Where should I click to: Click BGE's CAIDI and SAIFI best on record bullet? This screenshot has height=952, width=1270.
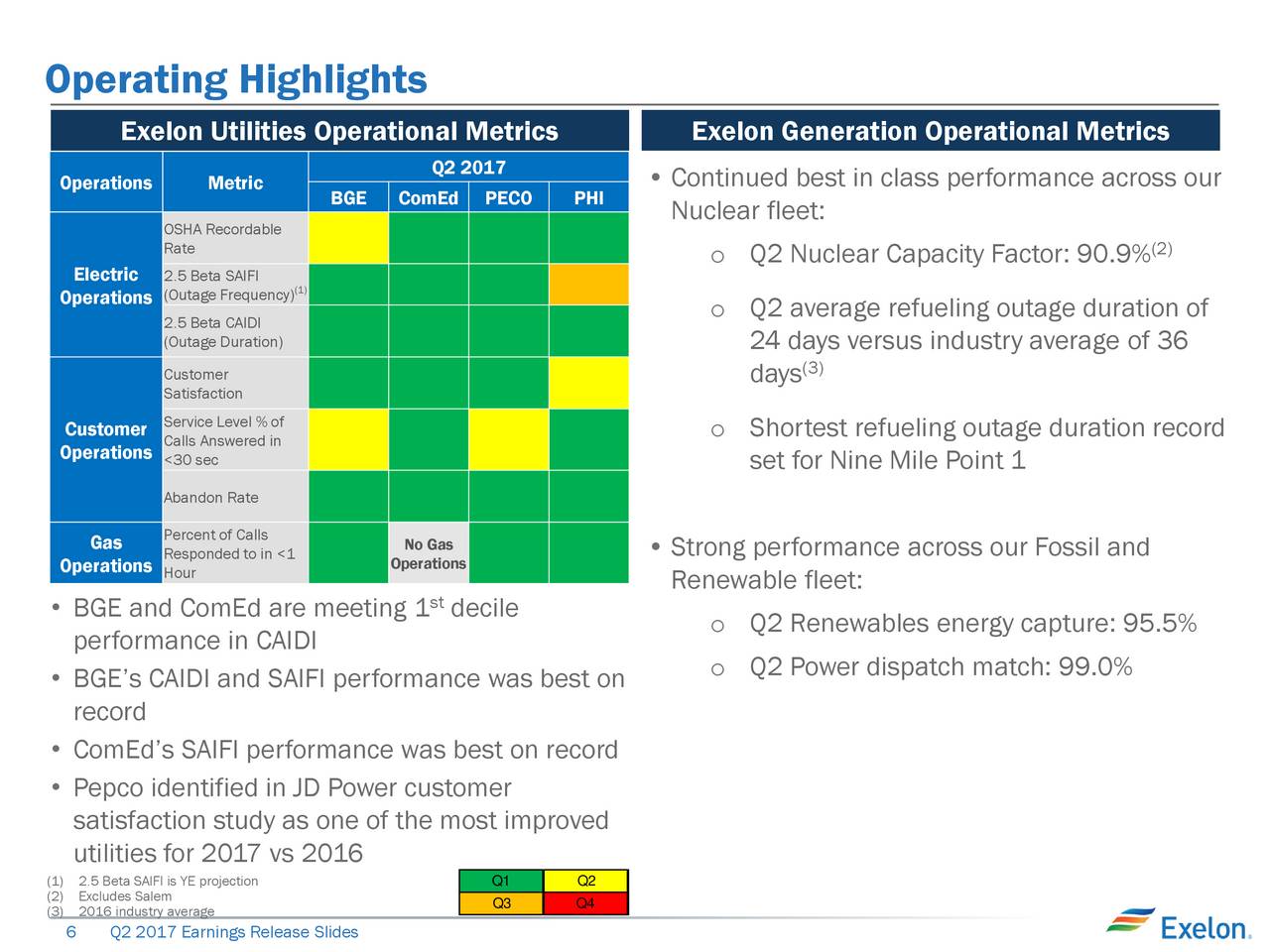pyautogui.click(x=337, y=695)
